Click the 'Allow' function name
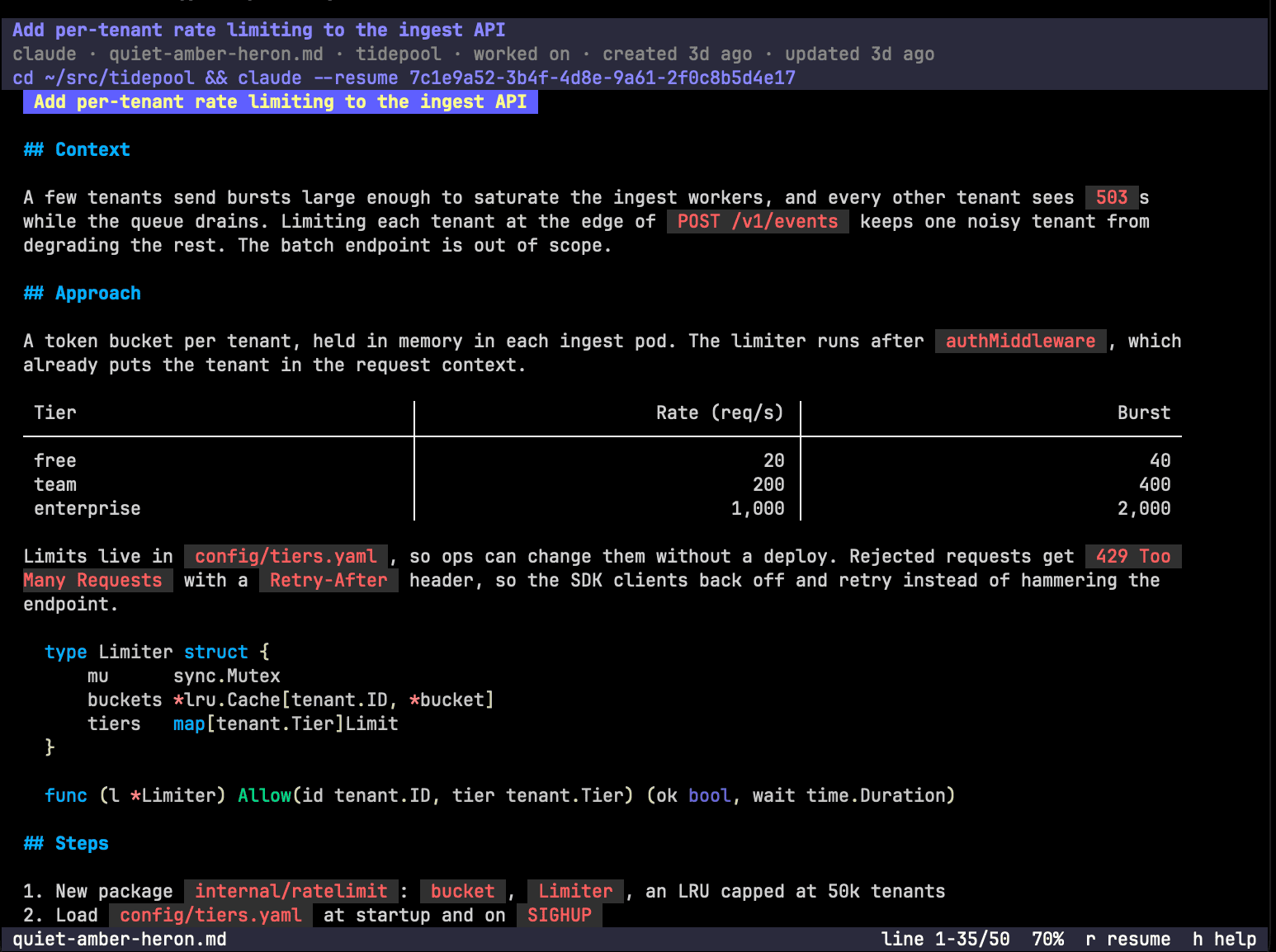The height and width of the screenshot is (952, 1276). point(264,795)
